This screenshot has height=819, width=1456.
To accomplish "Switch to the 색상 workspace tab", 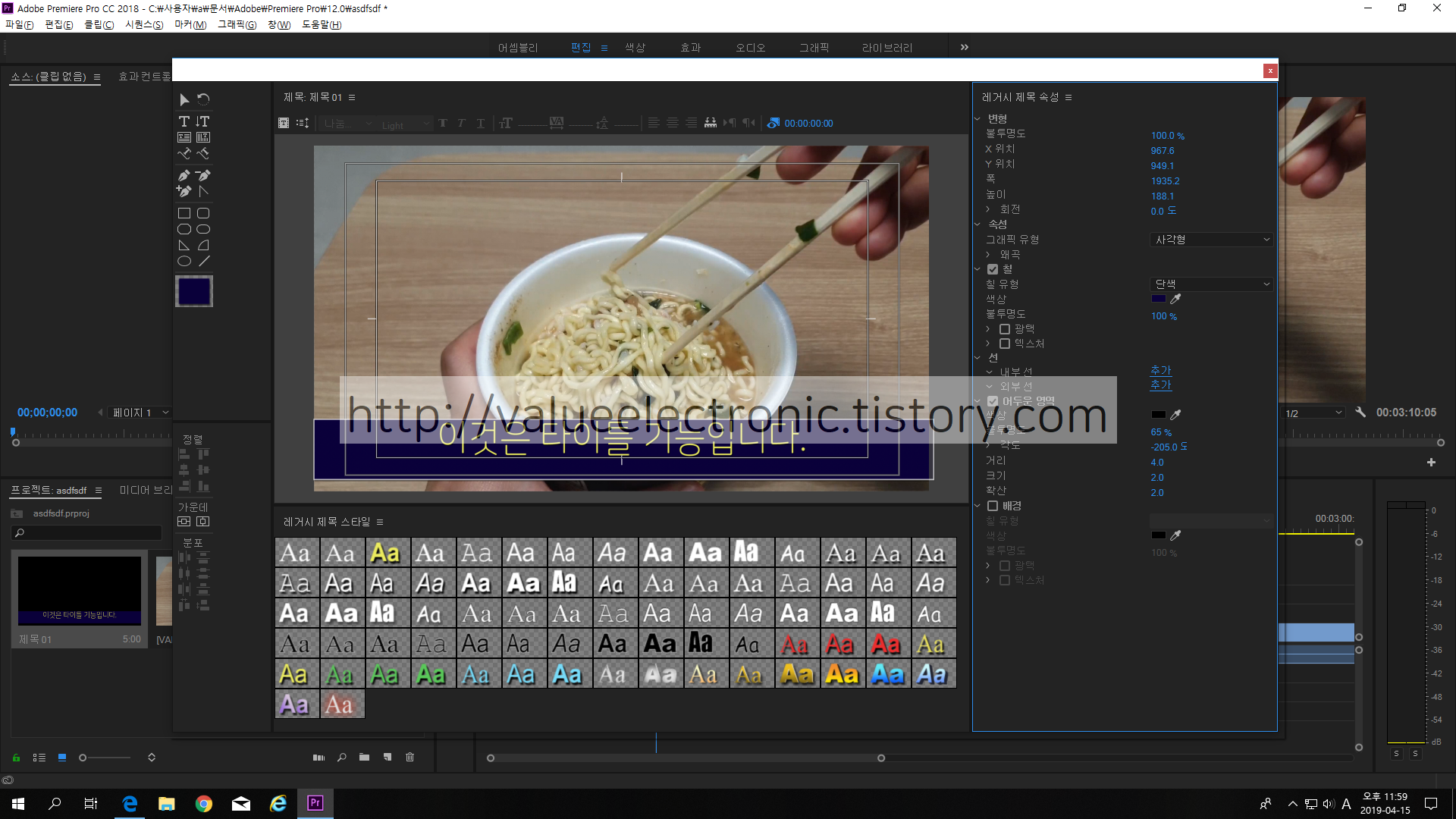I will tap(635, 48).
